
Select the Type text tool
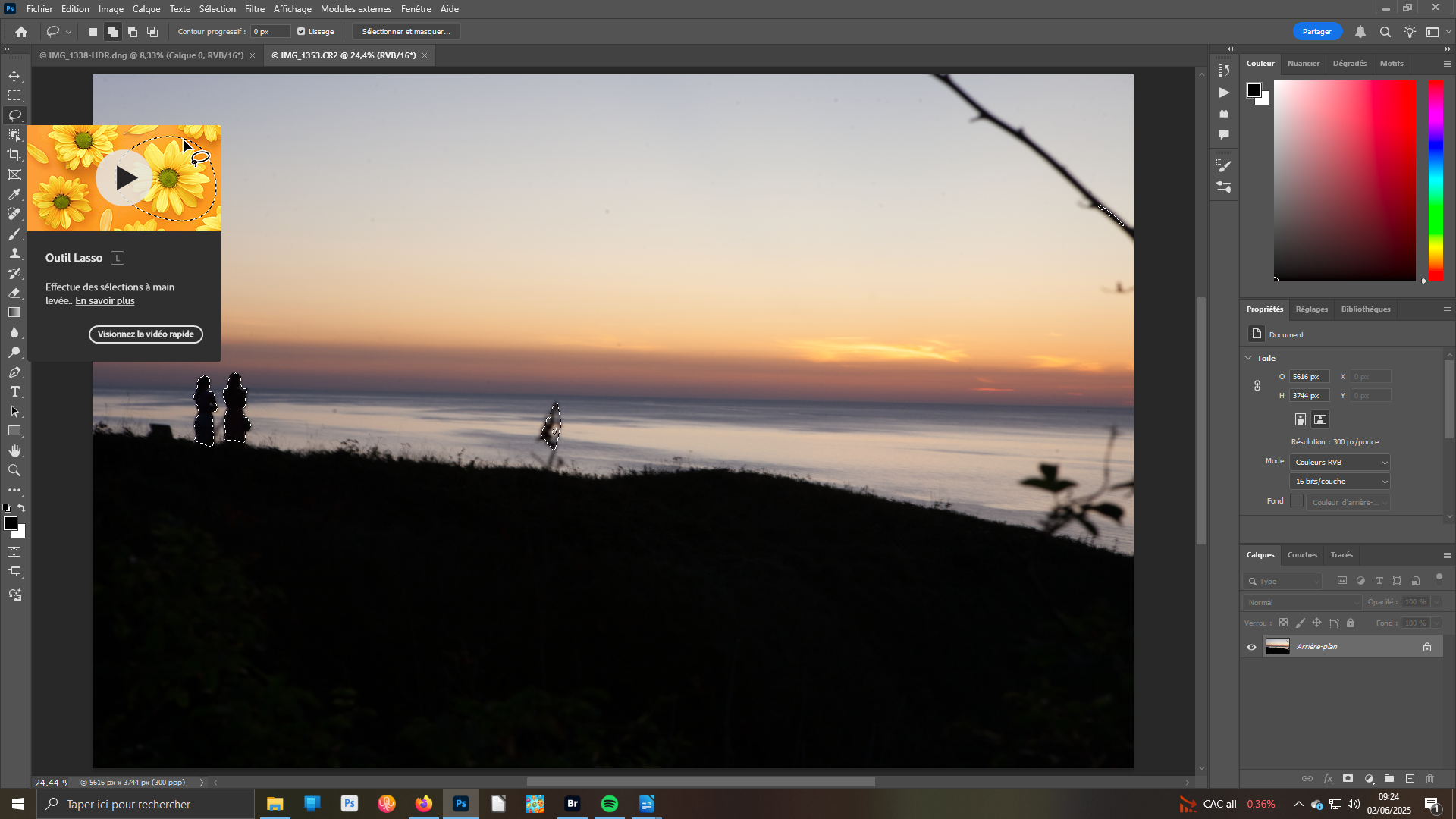pyautogui.click(x=14, y=392)
